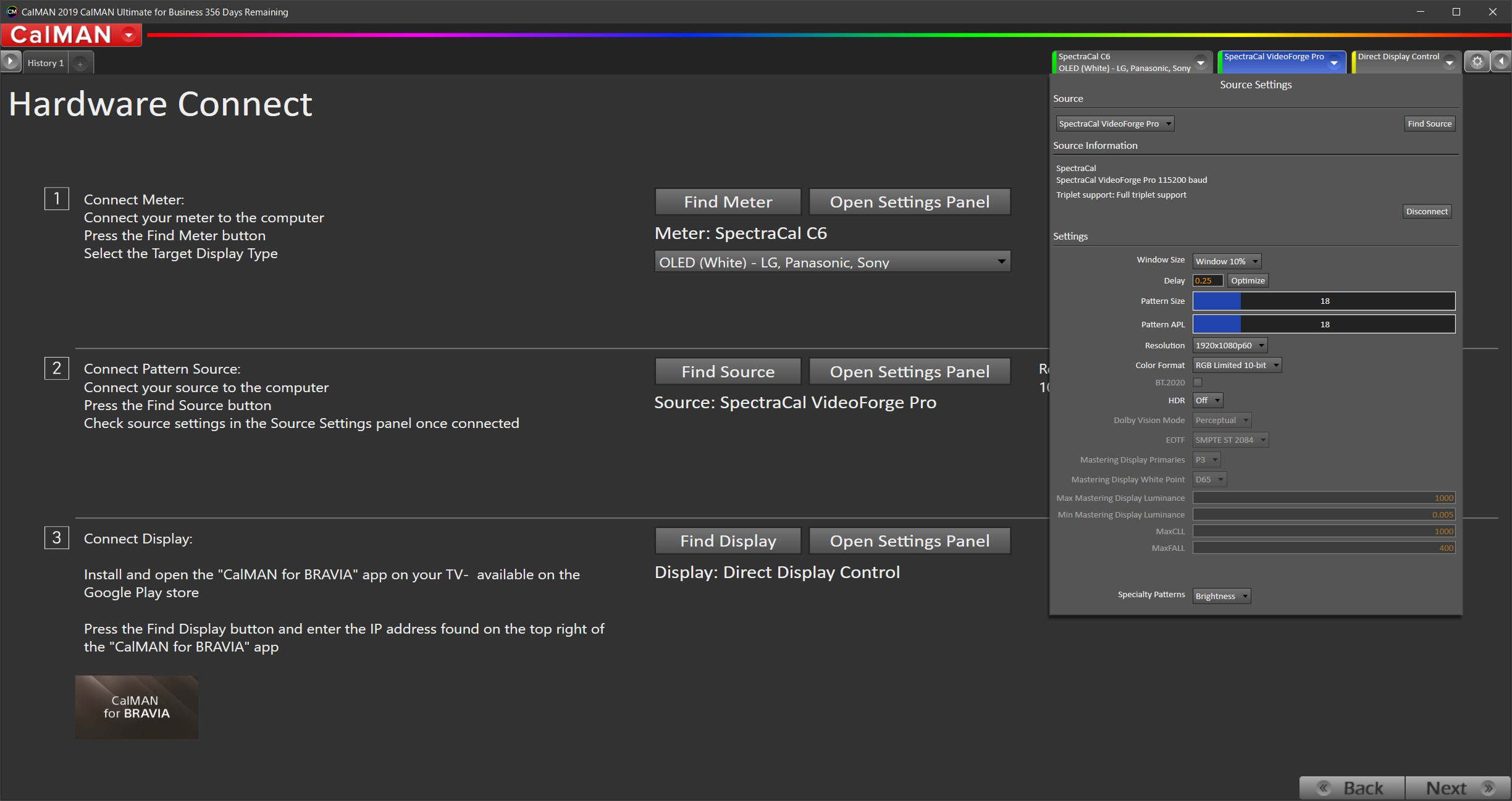Open settings via the gear icon
Screen dimensions: 1512x801
1477,62
